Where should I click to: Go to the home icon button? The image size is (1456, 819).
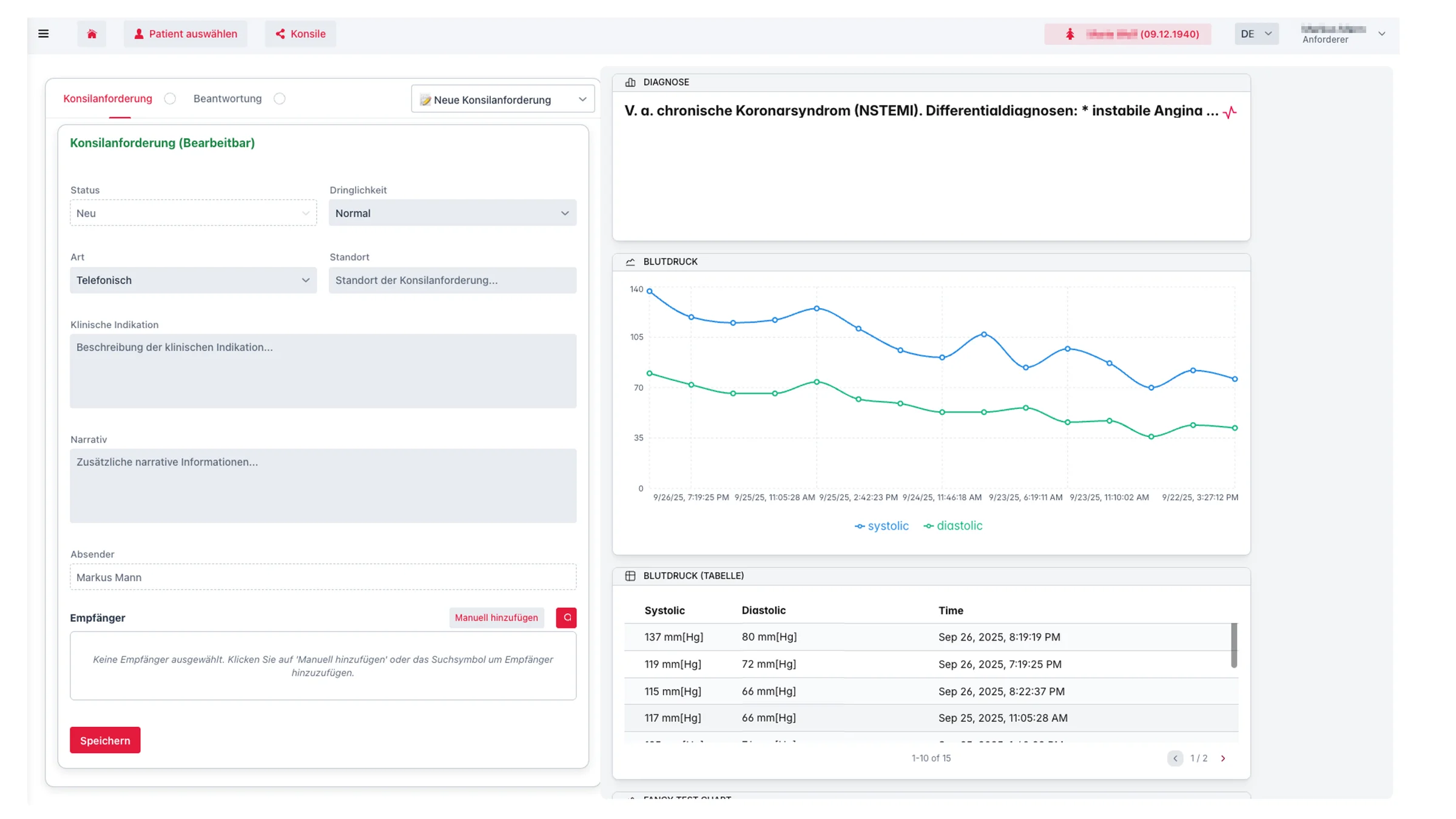[92, 34]
